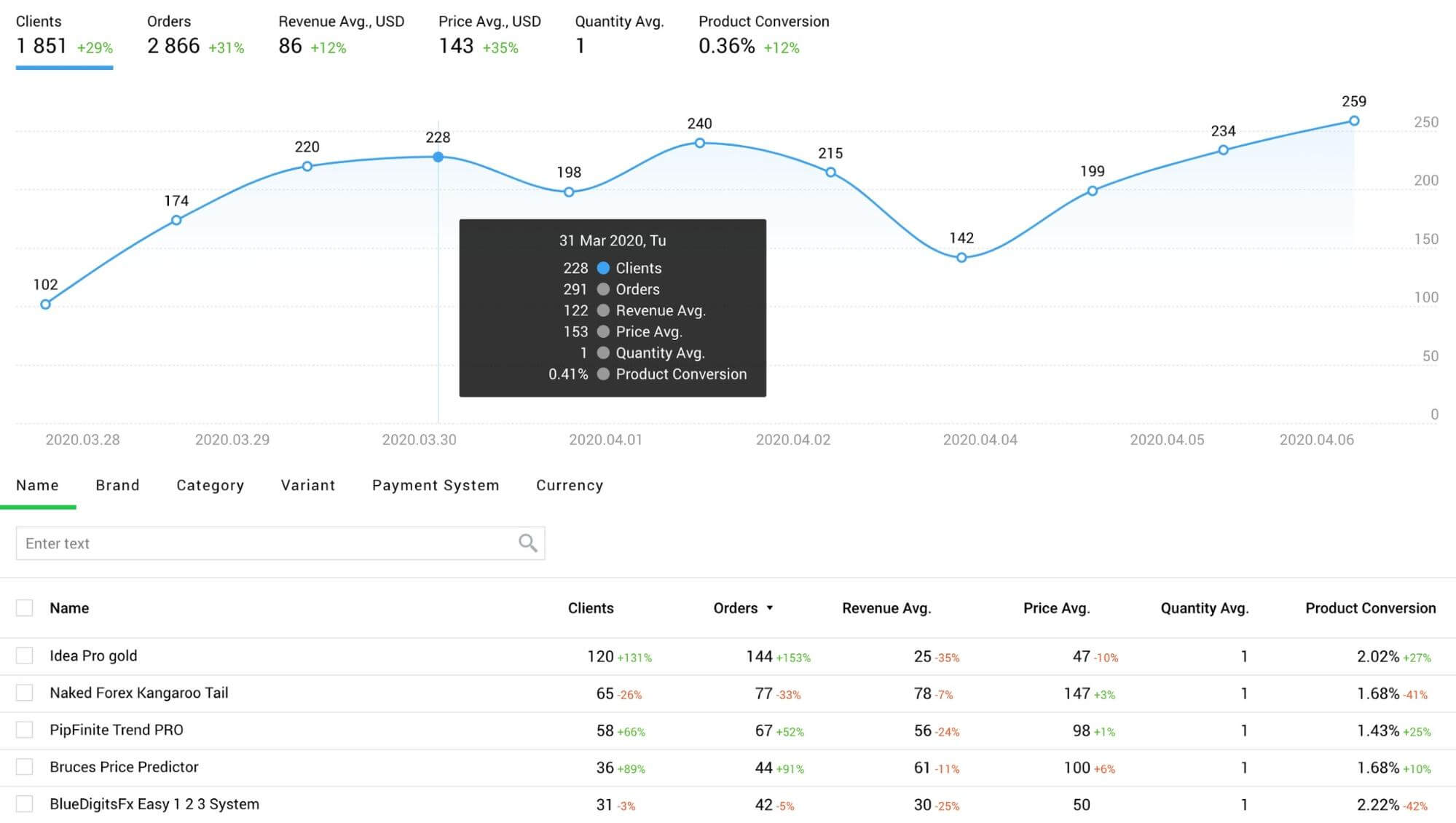Sort by the Clients column header
1456x823 pixels.
[590, 608]
